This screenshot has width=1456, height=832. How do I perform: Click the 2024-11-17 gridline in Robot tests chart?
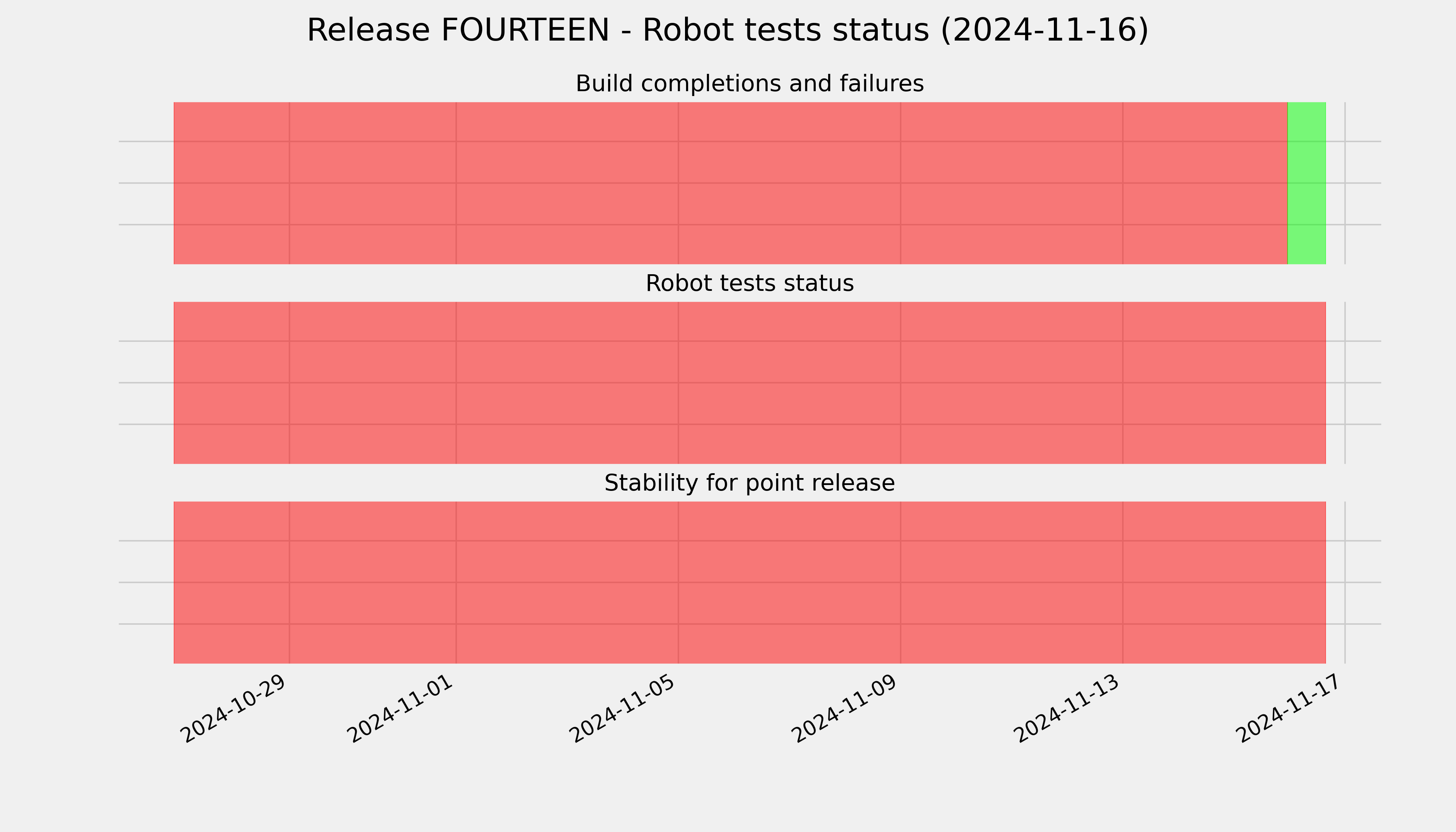pos(1345,383)
